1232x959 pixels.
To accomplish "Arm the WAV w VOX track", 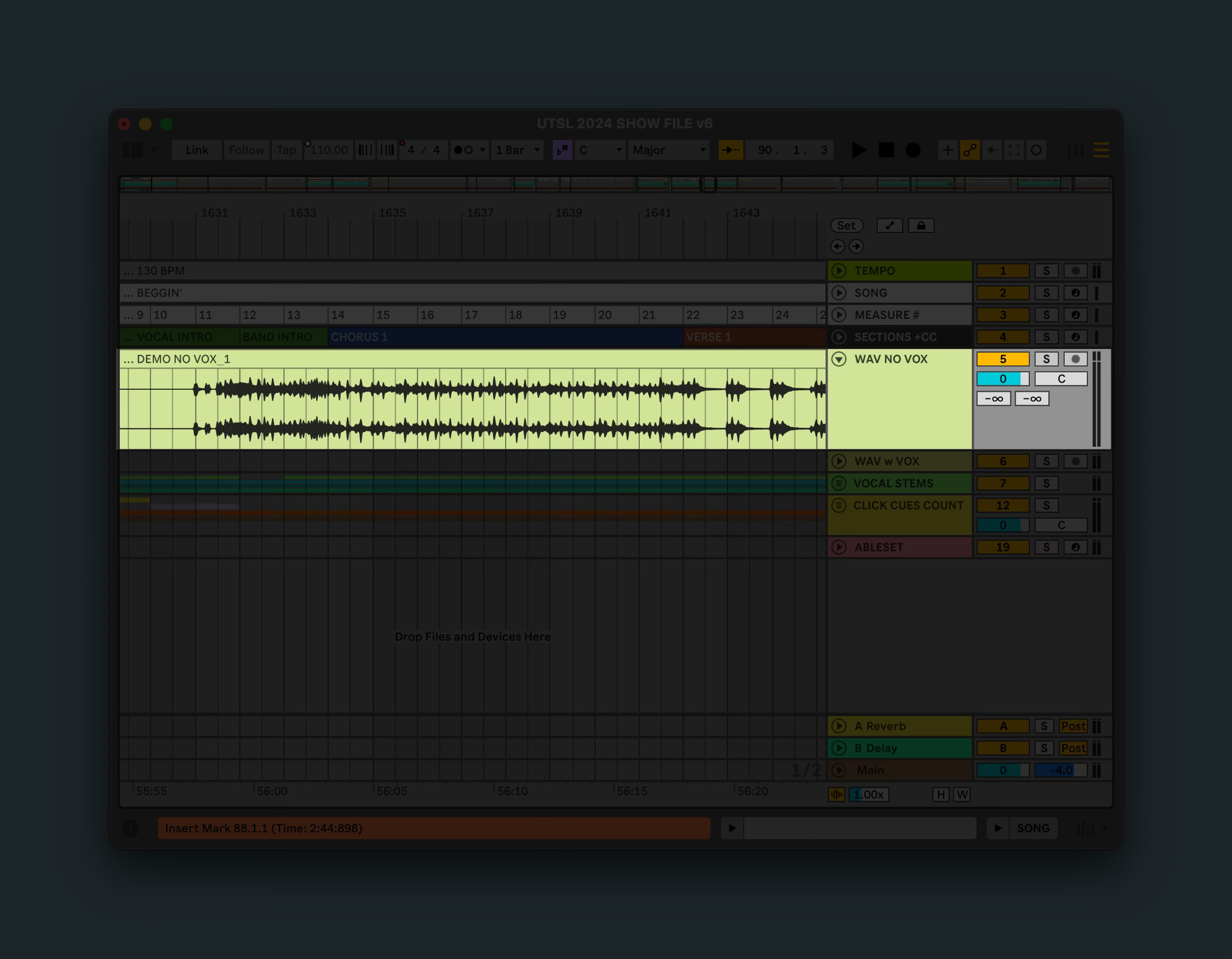I will 1075,461.
